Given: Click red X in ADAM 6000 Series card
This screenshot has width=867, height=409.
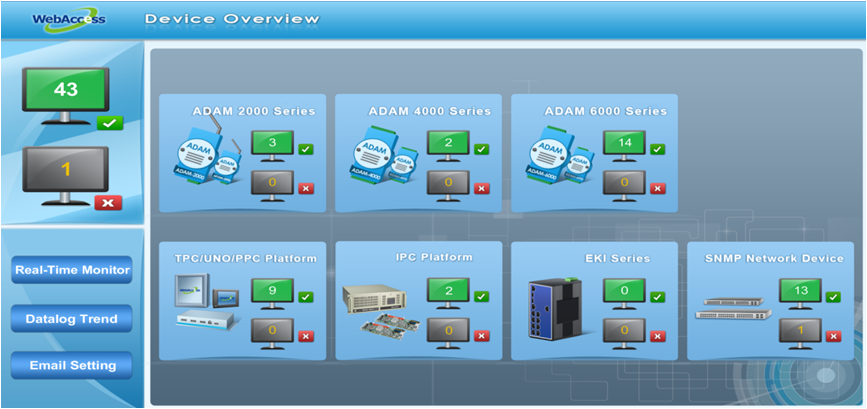Looking at the screenshot, I should 657,189.
